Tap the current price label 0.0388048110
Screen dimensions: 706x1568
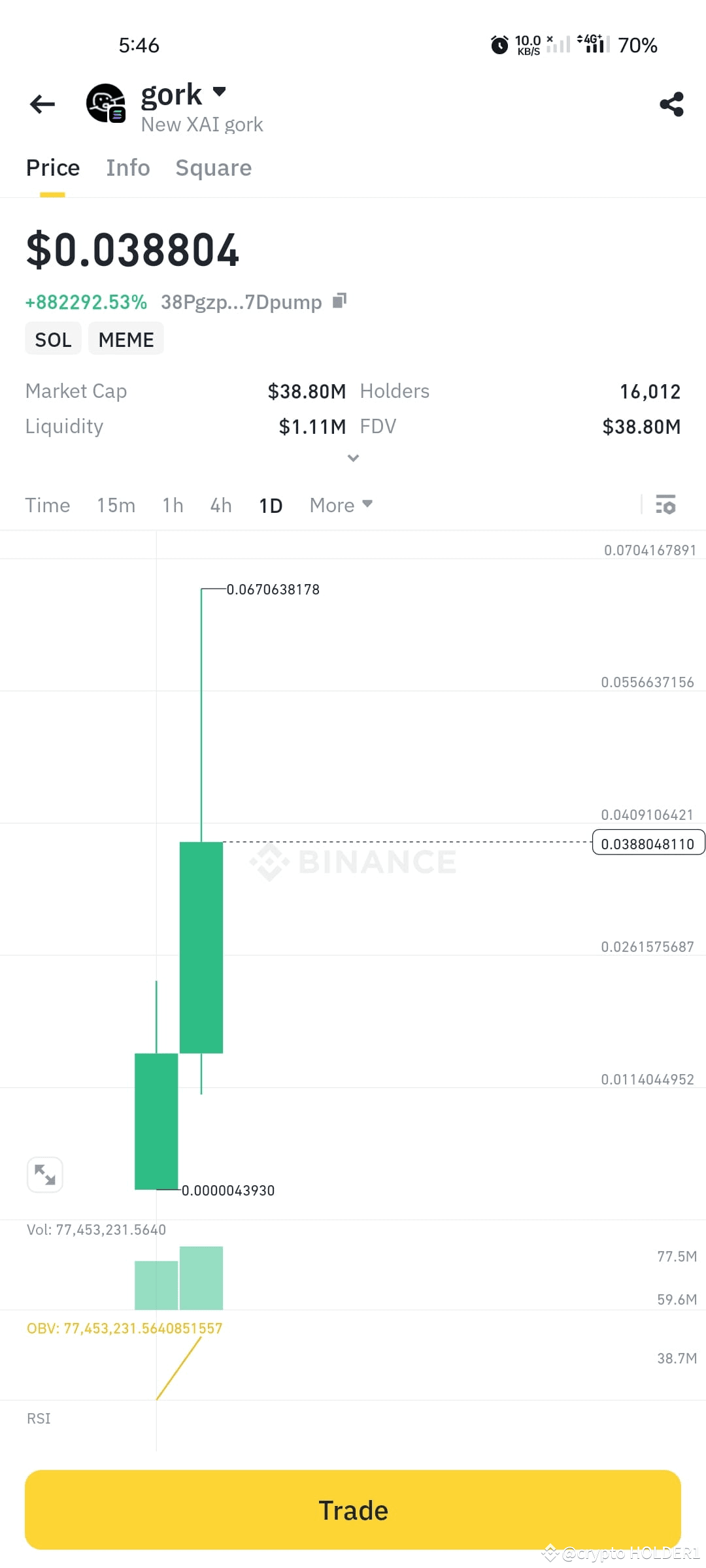[x=648, y=843]
